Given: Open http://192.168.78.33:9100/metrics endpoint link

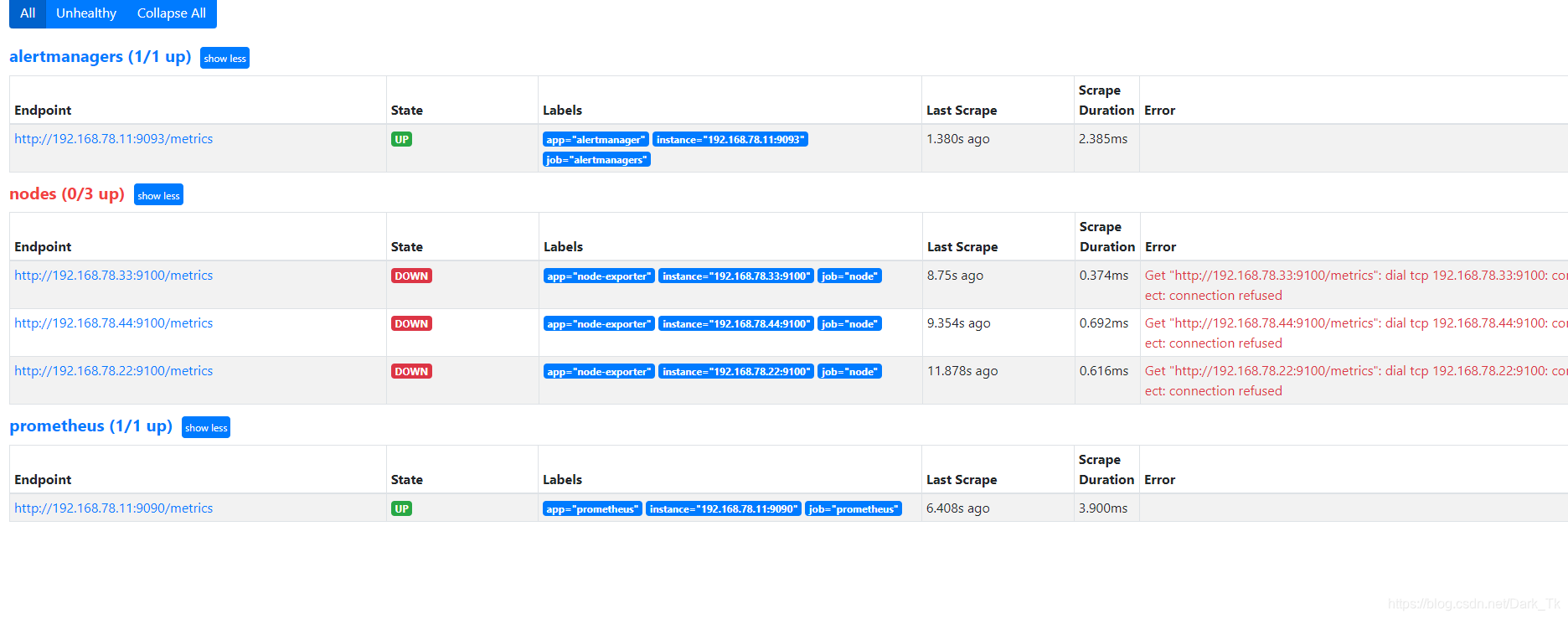Looking at the screenshot, I should (113, 276).
